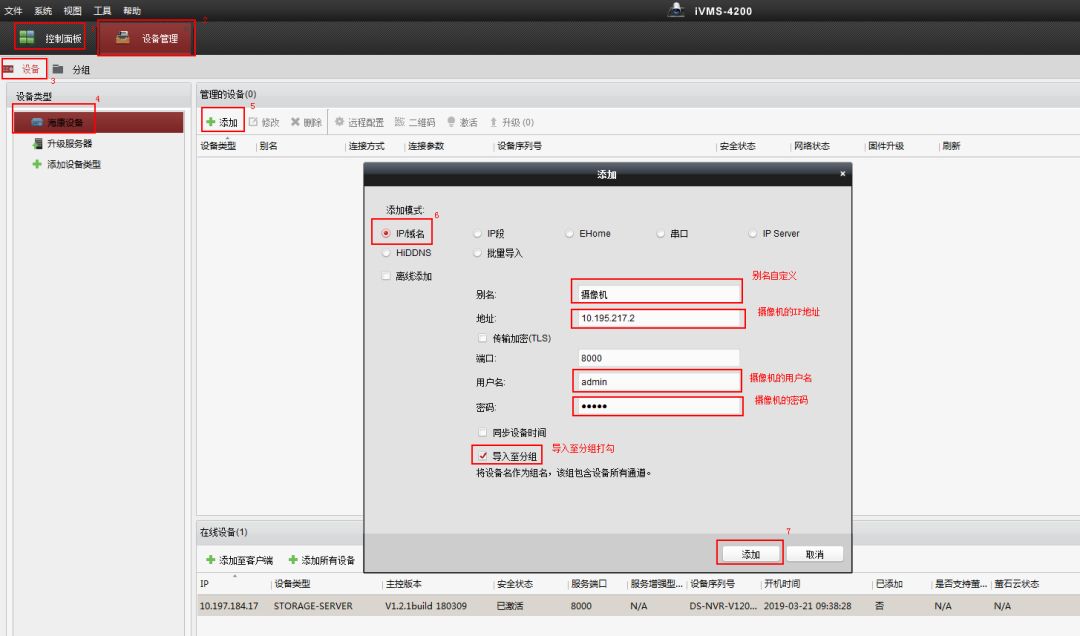Select the 批量导入 radio button

(477, 253)
